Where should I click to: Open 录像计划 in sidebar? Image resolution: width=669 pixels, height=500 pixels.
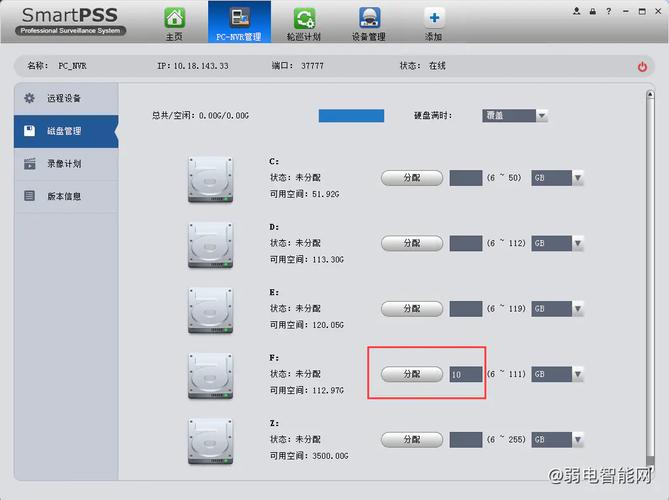click(x=66, y=164)
